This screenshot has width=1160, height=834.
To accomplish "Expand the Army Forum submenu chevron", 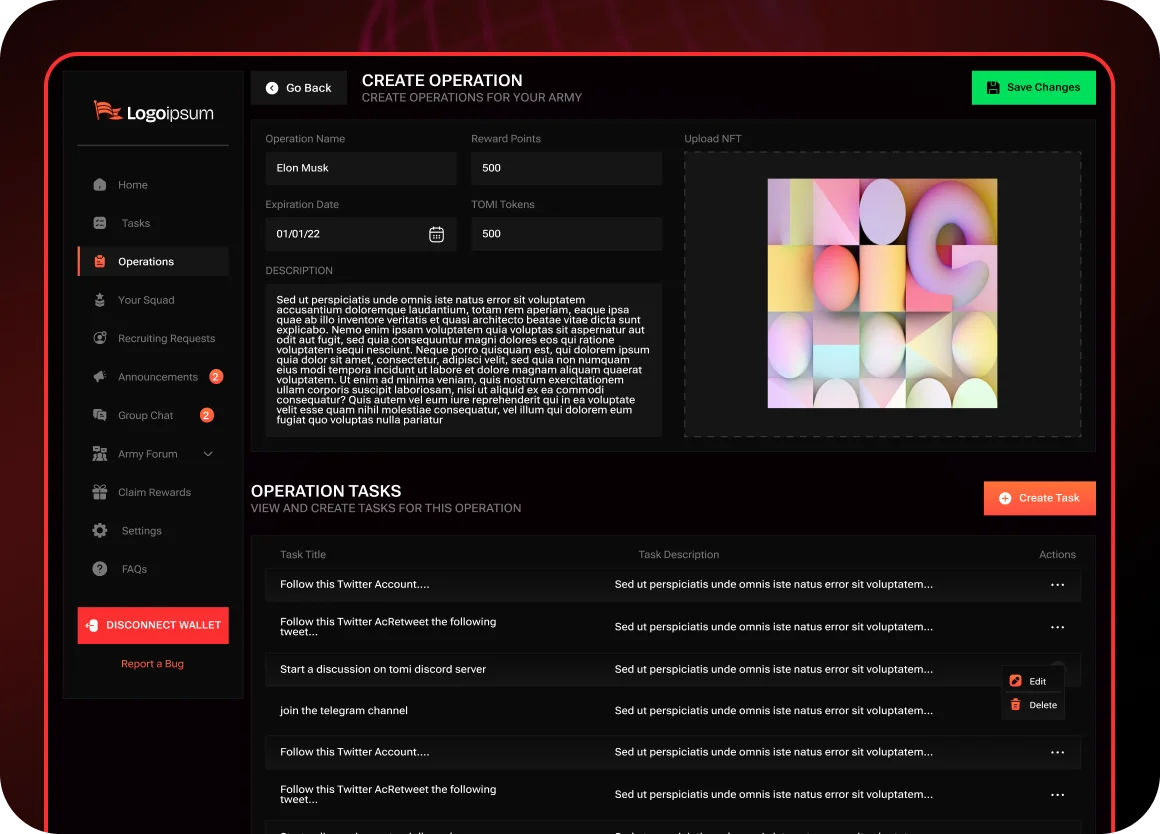I will 208,454.
